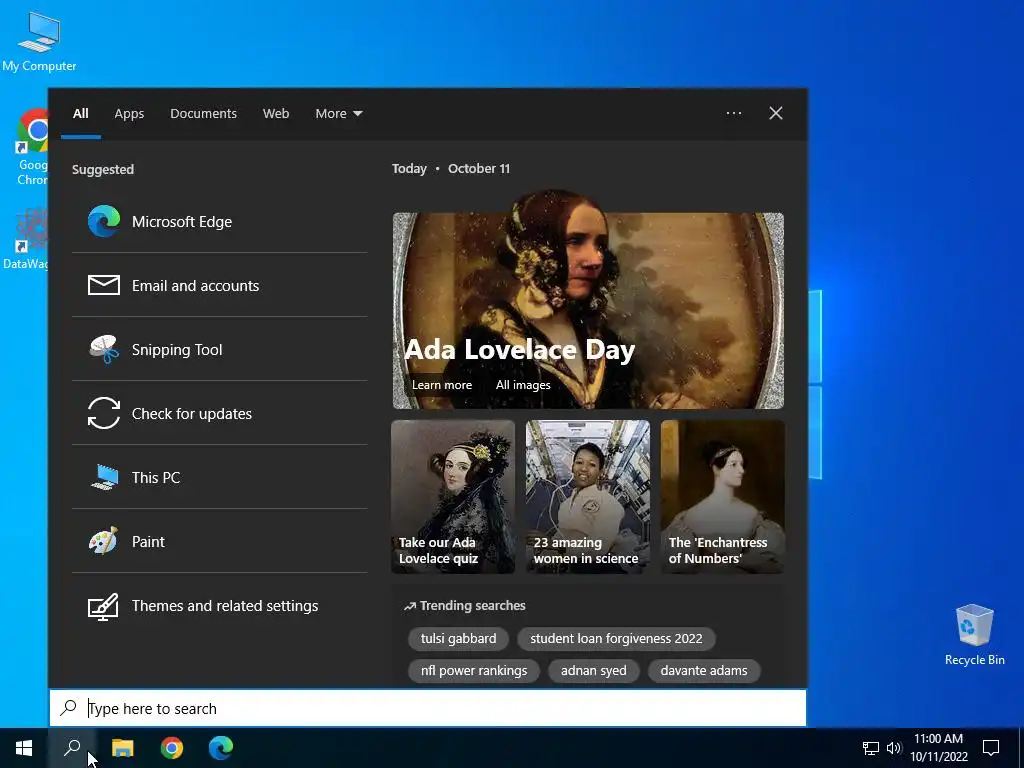Screen dimensions: 1024x768
Task: Click the Learn more link on Ada Lovelace Day
Action: pos(441,385)
